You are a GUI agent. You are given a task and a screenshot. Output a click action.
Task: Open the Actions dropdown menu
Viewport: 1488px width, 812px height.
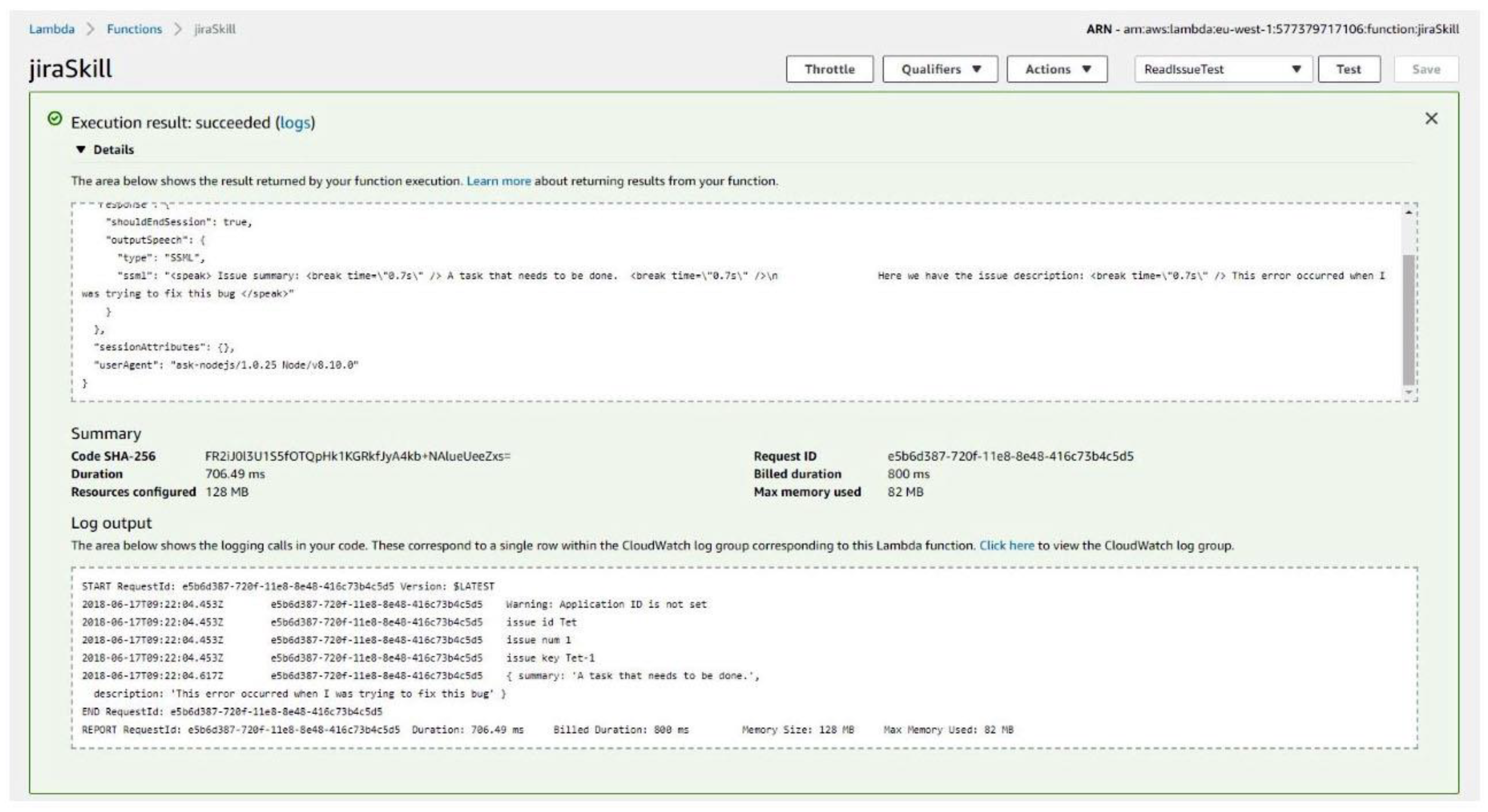pos(1056,69)
